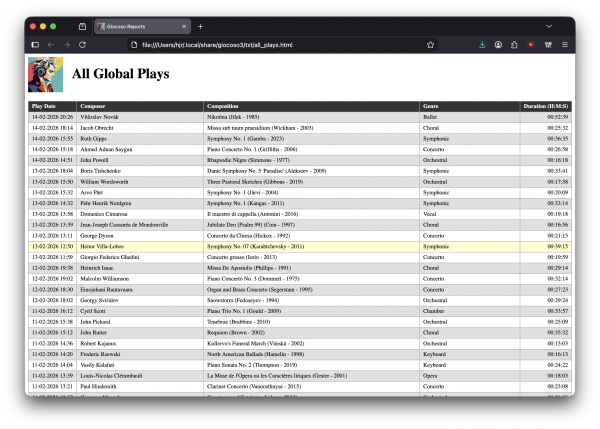The image size is (600, 429).
Task: Click the red ad blocker extension icon
Action: (x=531, y=45)
